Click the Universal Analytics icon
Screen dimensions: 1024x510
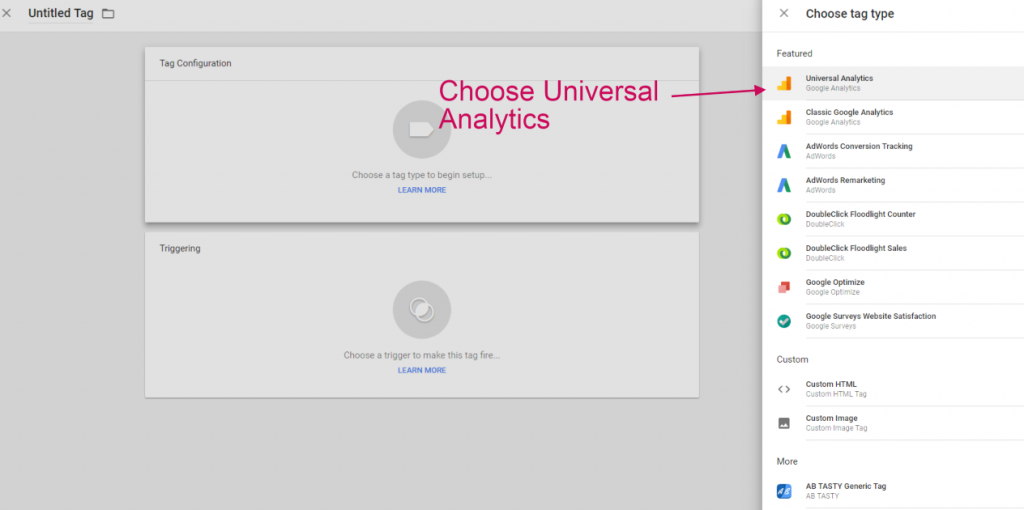click(x=784, y=83)
